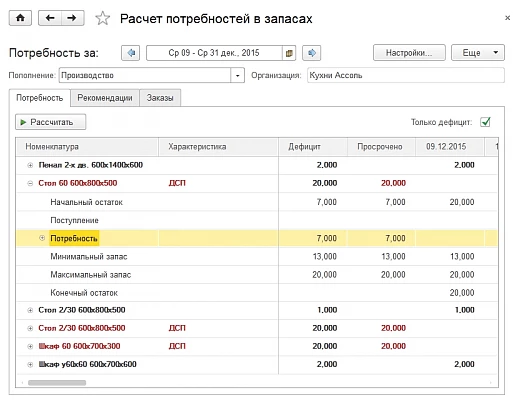Expand Шкаф у60х60 600x700x600 row
Image resolution: width=518 pixels, height=400 pixels.
tap(30, 364)
